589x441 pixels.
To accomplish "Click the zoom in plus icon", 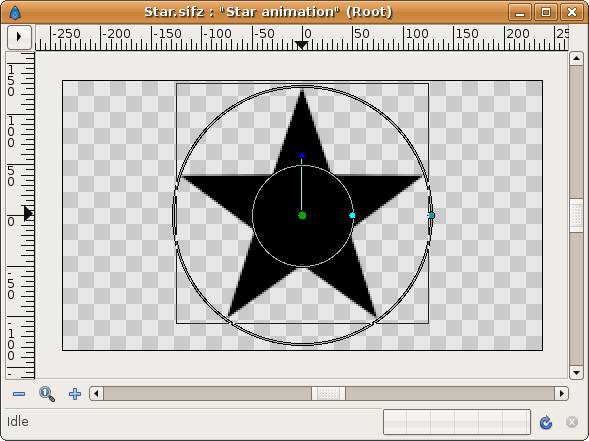I will click(x=75, y=394).
